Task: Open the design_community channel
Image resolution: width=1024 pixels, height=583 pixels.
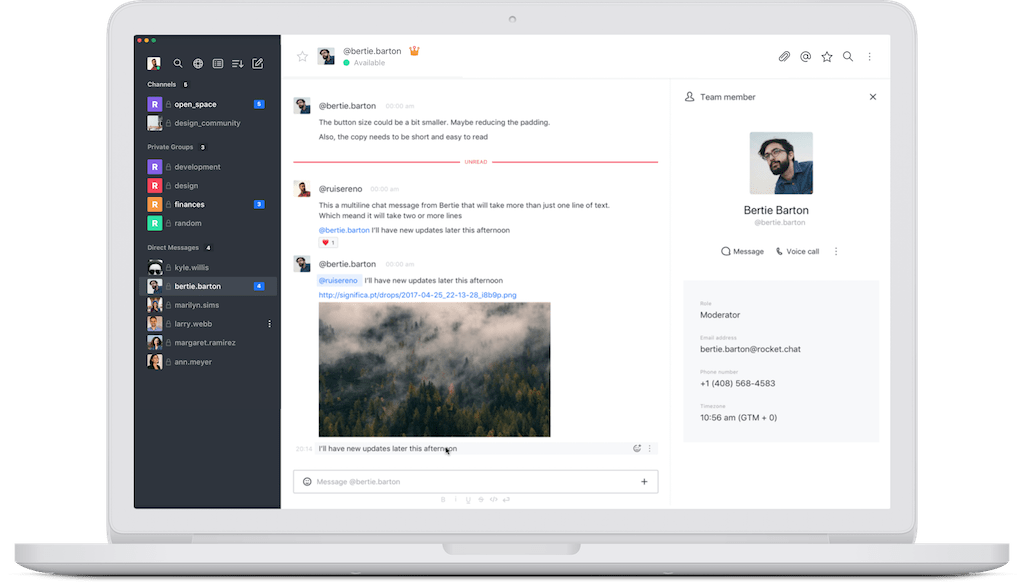Action: pyautogui.click(x=208, y=123)
